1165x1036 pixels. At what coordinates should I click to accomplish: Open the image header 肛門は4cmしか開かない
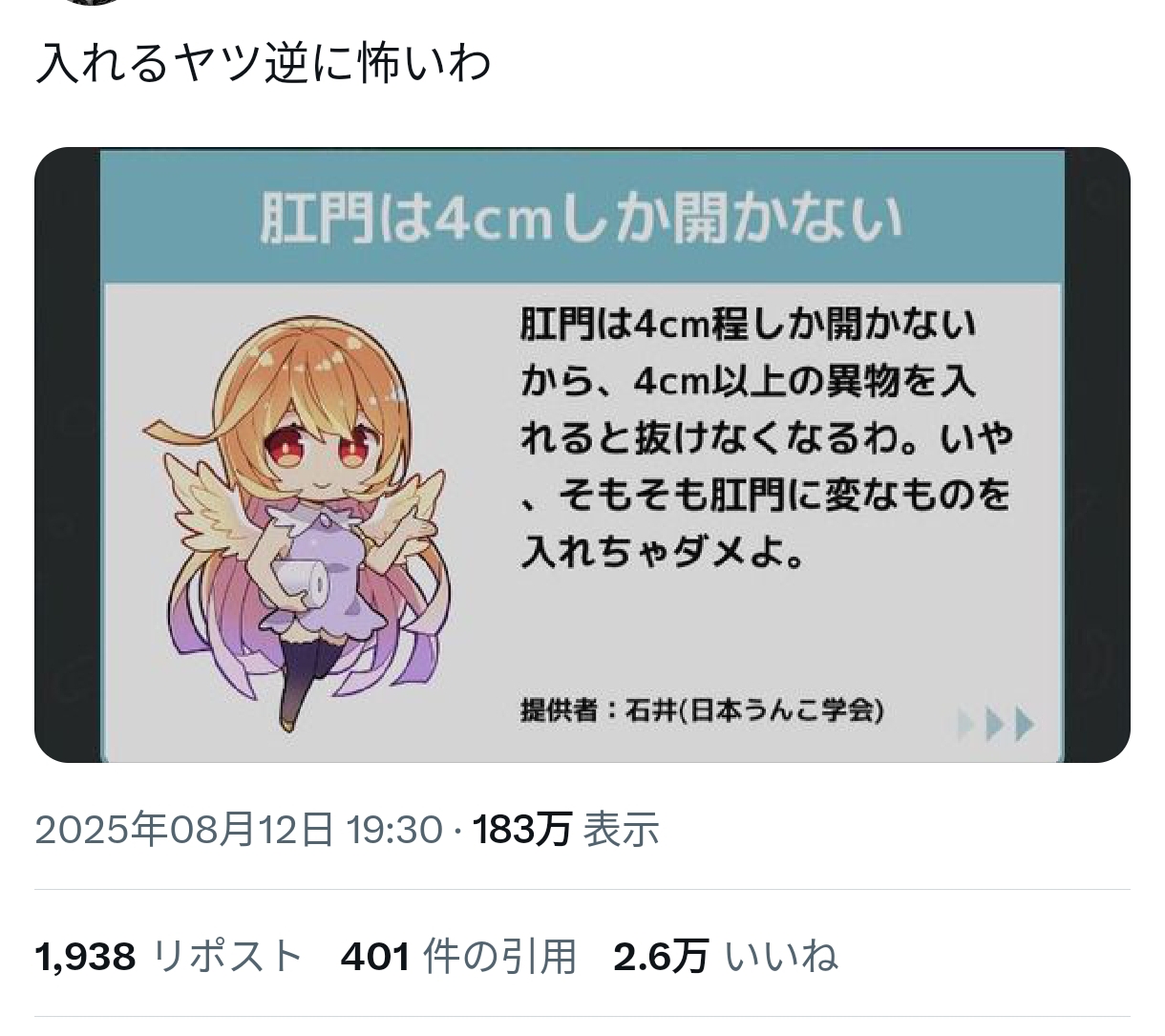[x=582, y=218]
